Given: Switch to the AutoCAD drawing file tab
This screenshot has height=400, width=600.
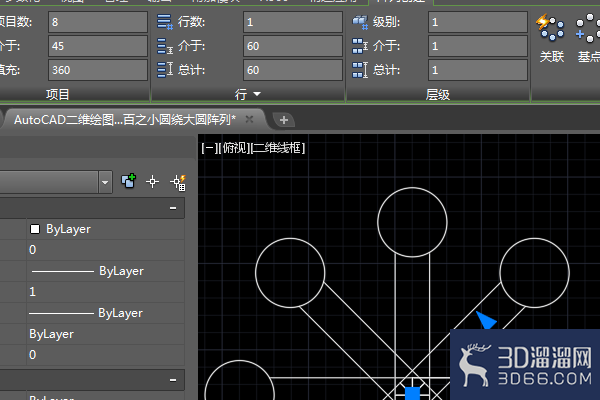Looking at the screenshot, I should tap(125, 120).
